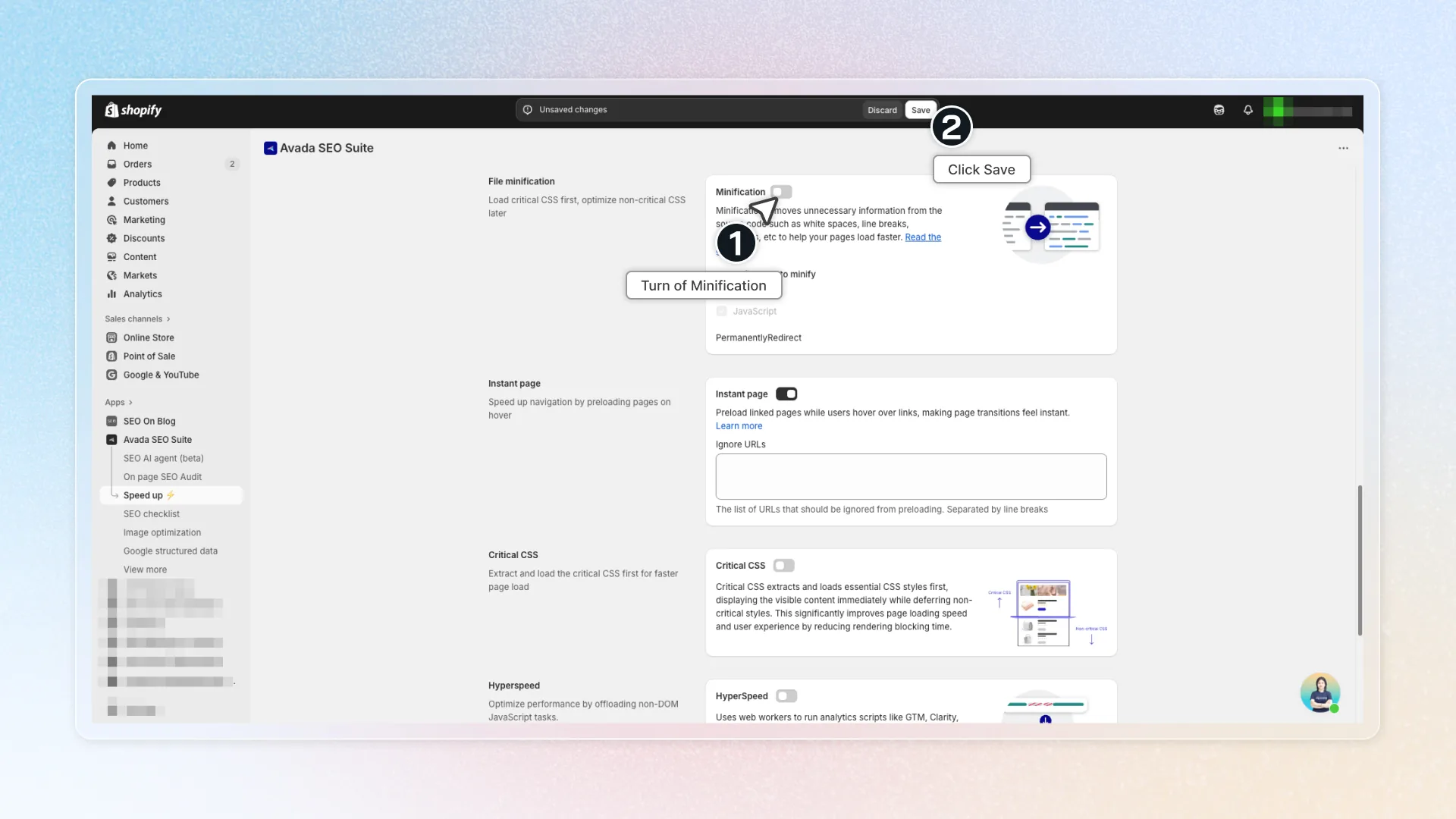Screen dimensions: 1456x819
Task: Click the Online Store icon
Action: coord(111,337)
